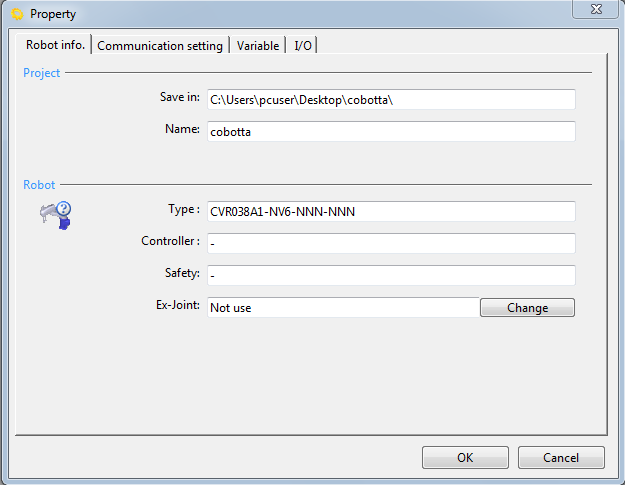The image size is (625, 485).
Task: Click the 'Ex-Joint:' label text
Action: tap(176, 305)
